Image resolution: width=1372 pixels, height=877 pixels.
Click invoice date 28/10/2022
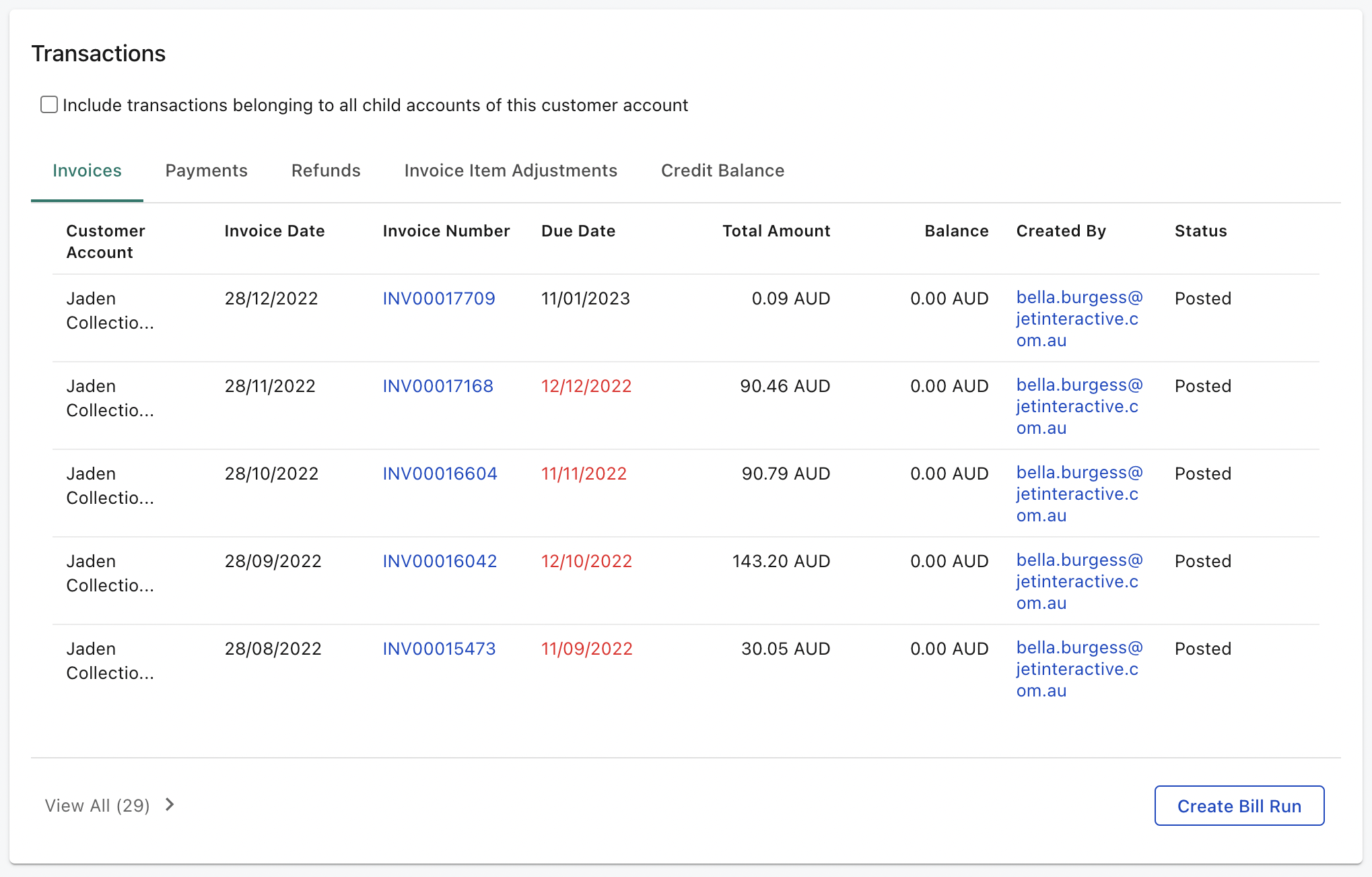[x=271, y=474]
